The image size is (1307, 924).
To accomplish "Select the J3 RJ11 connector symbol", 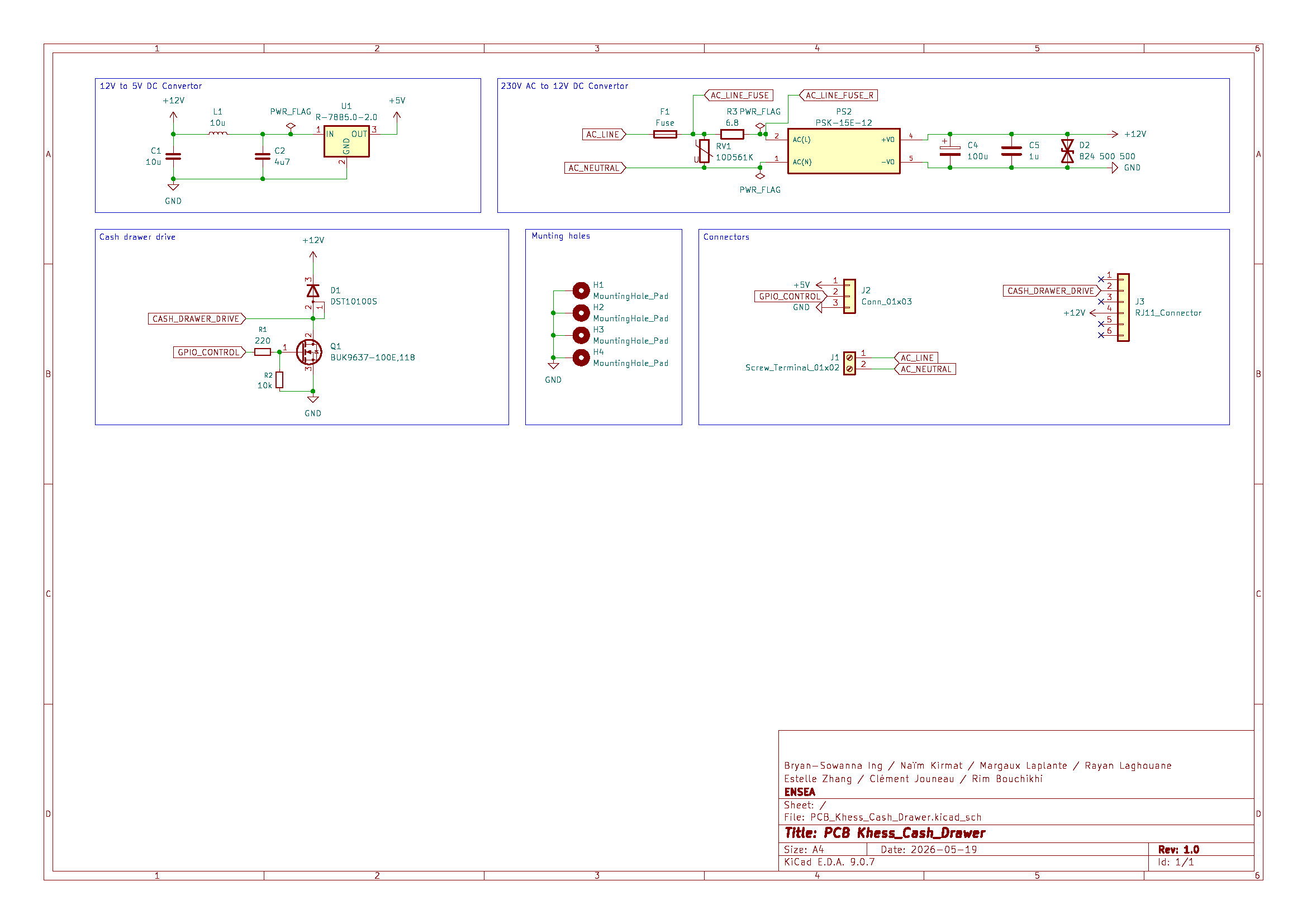I will pos(1123,308).
